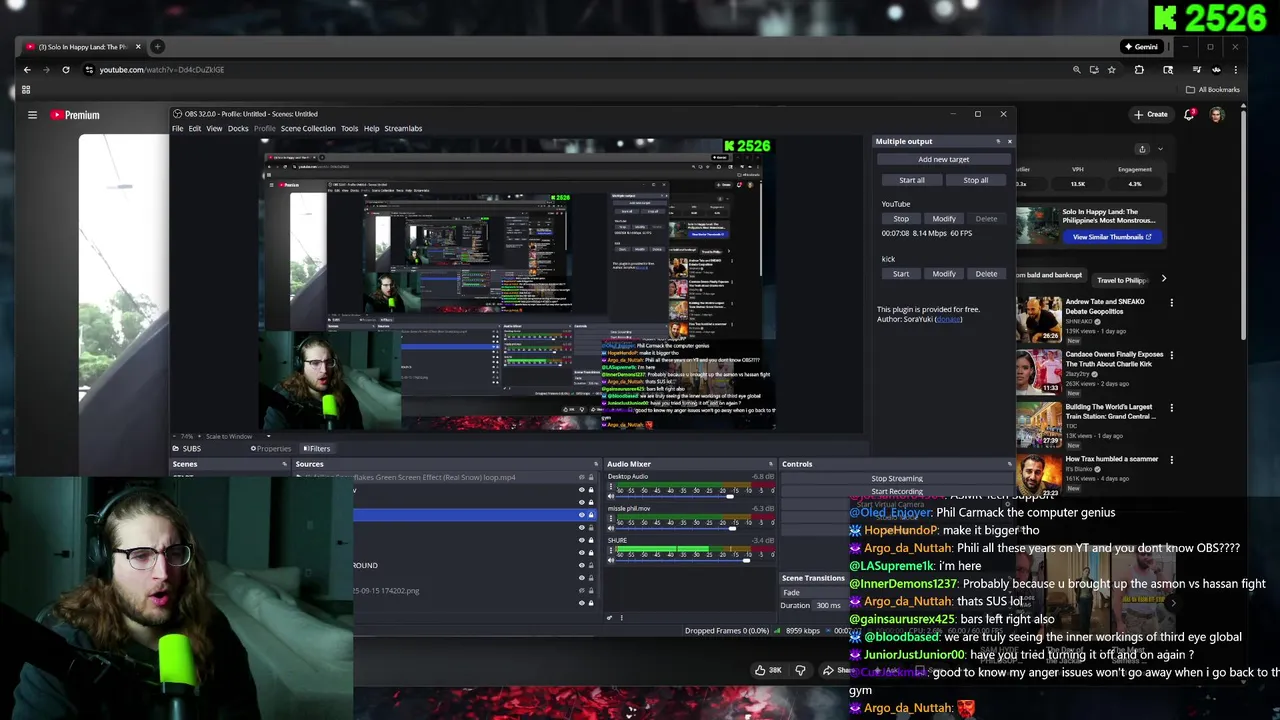Open OBS Edit menu

(195, 128)
